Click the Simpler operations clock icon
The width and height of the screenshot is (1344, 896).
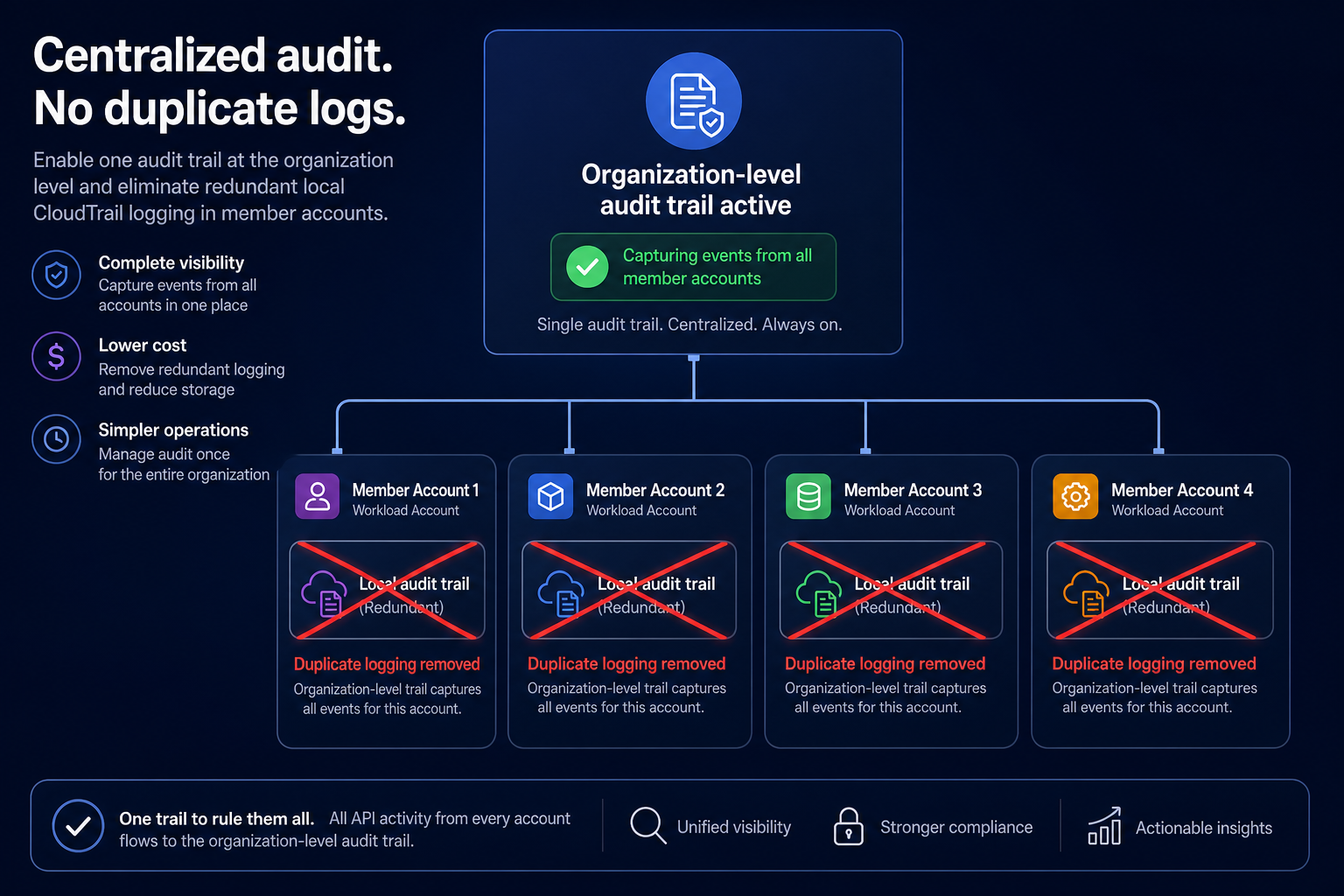[57, 438]
